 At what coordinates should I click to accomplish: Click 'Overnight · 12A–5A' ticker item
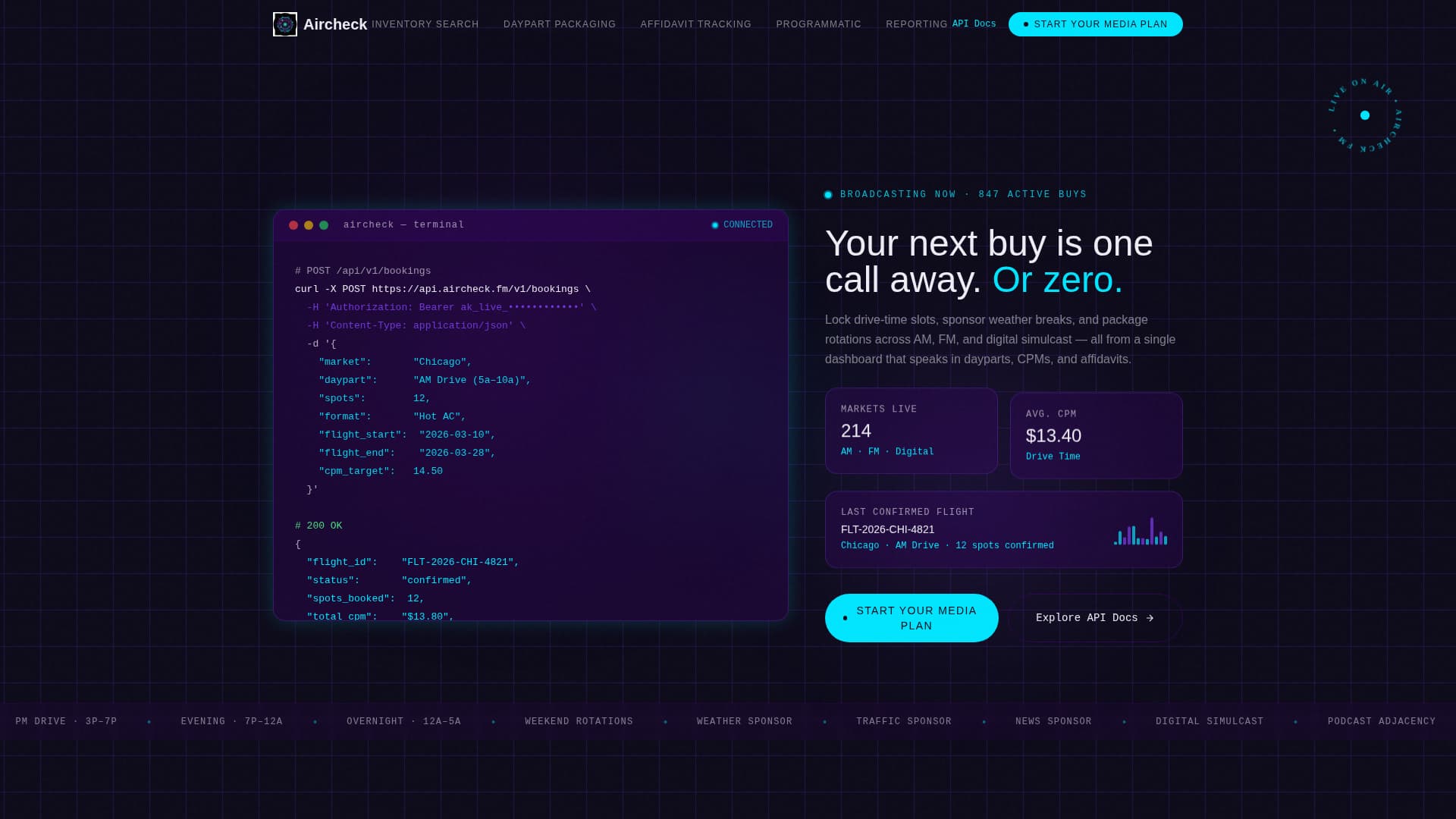[x=403, y=721]
